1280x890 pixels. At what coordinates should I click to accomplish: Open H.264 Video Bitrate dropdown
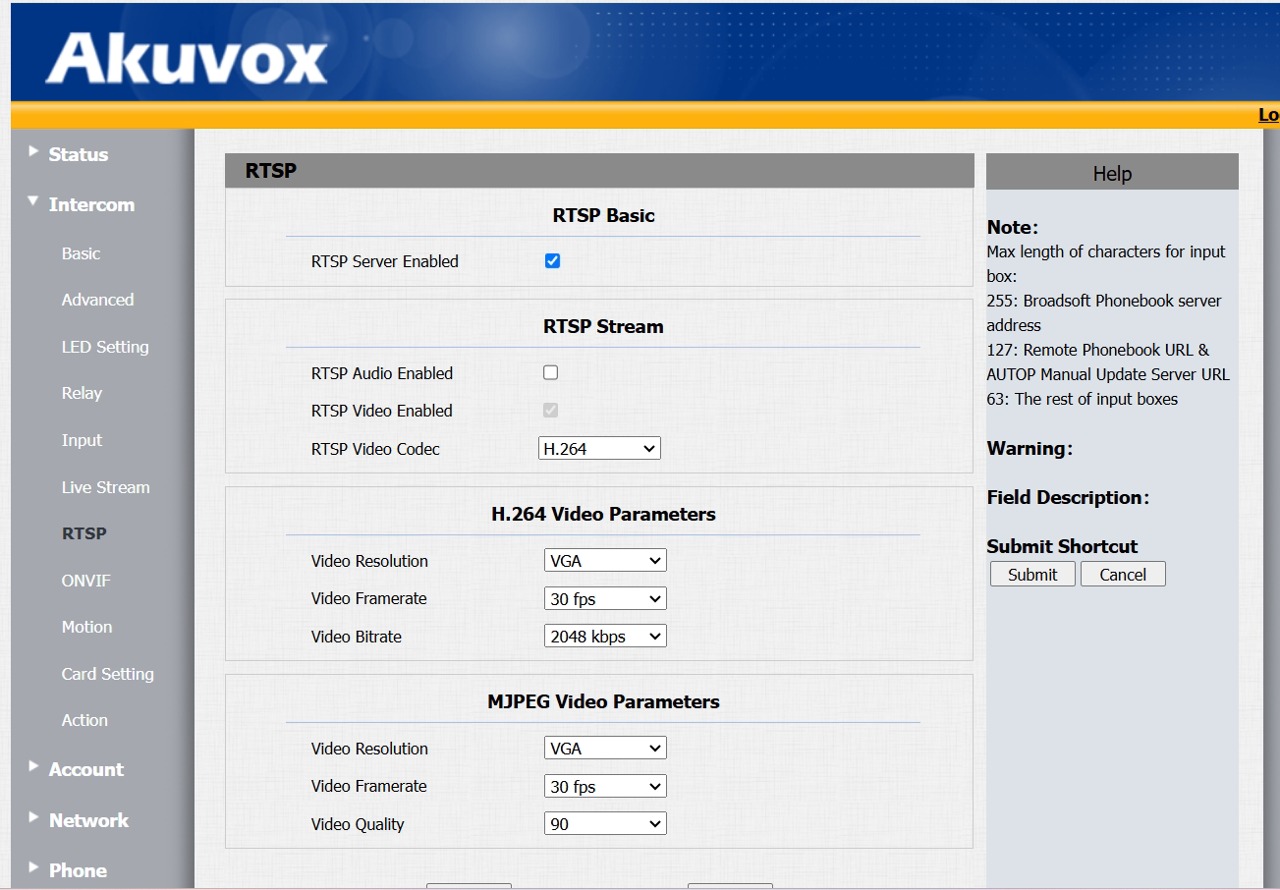click(x=605, y=636)
